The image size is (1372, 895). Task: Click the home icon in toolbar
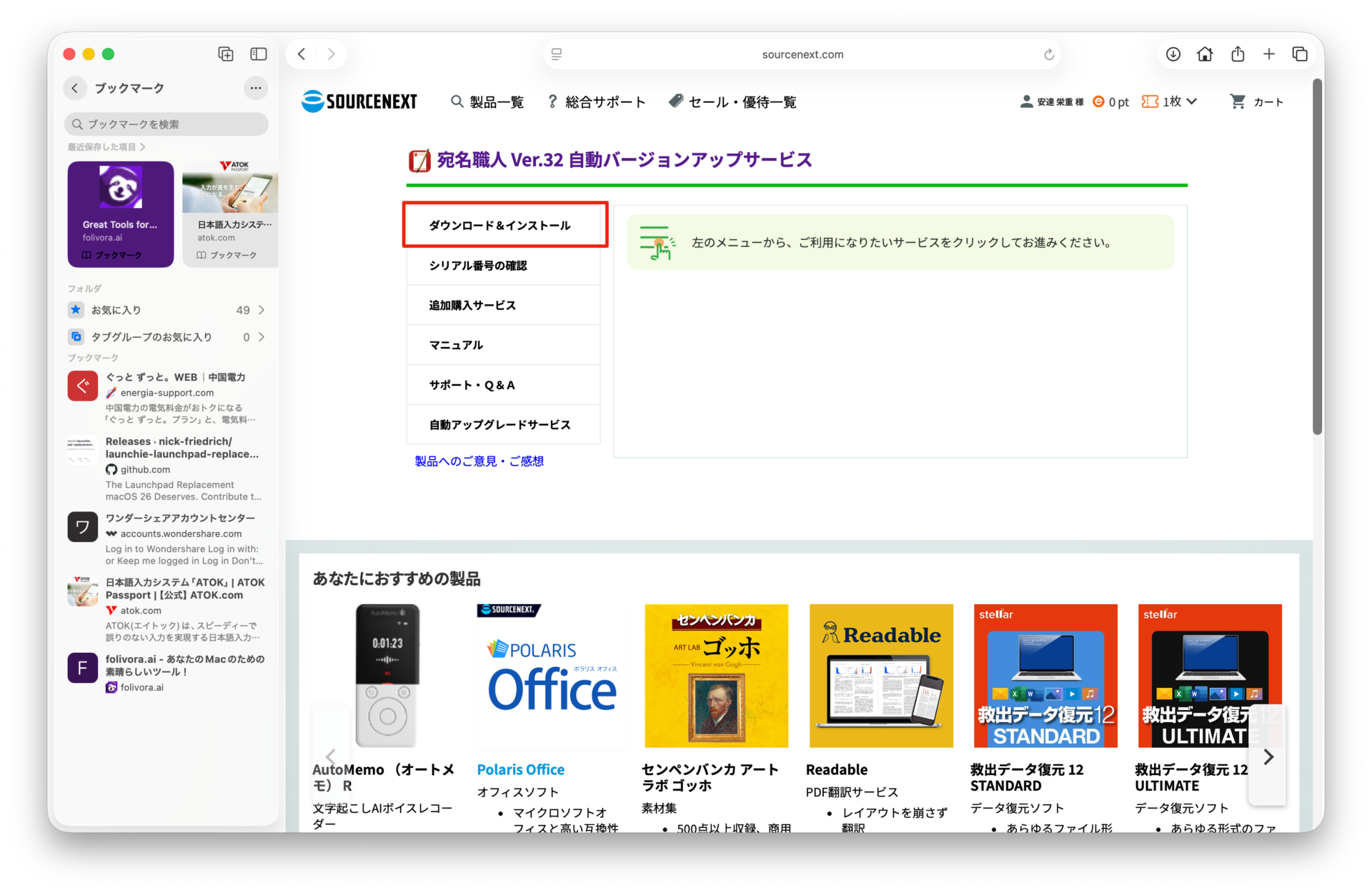1205,54
